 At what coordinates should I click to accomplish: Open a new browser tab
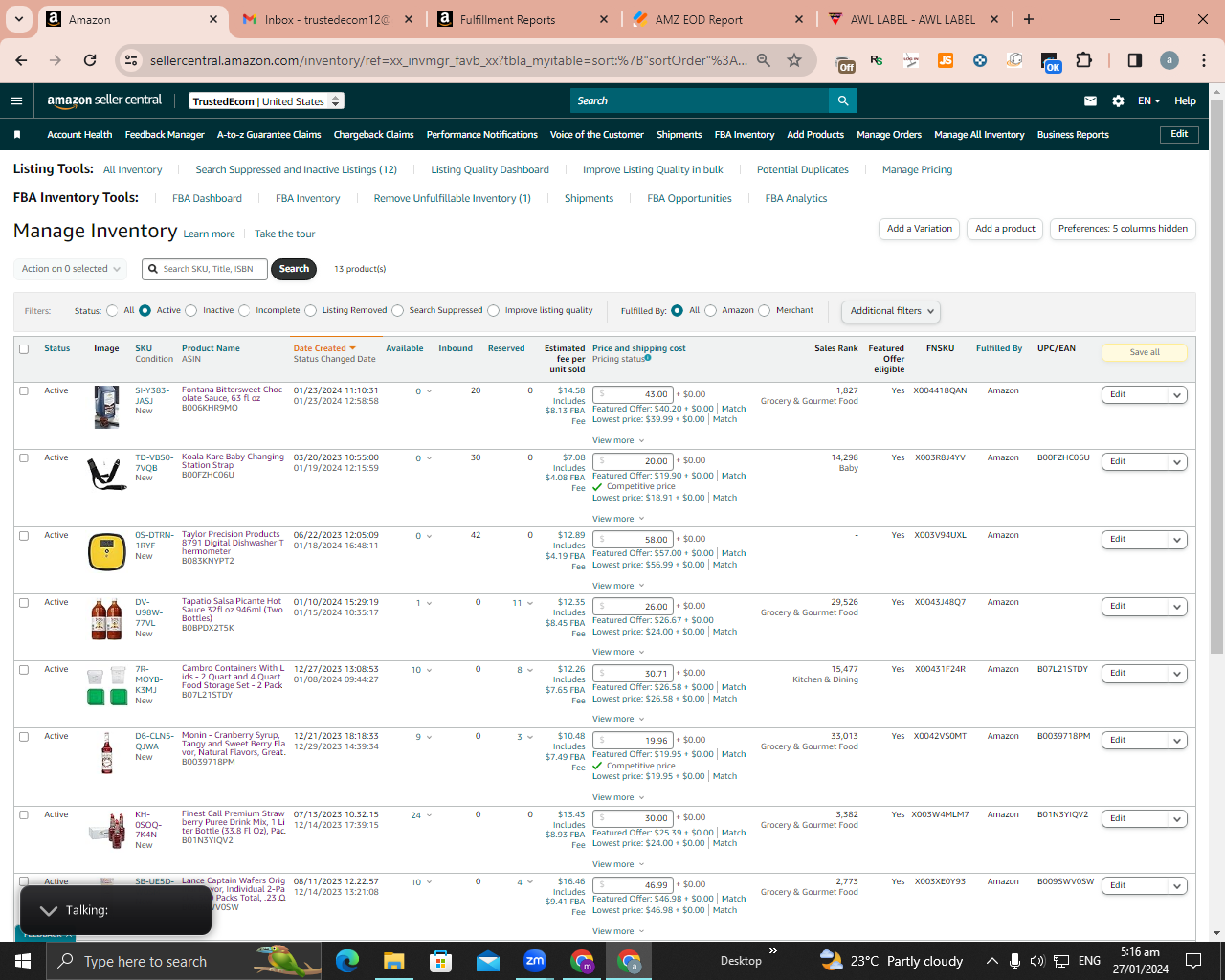tap(1029, 19)
